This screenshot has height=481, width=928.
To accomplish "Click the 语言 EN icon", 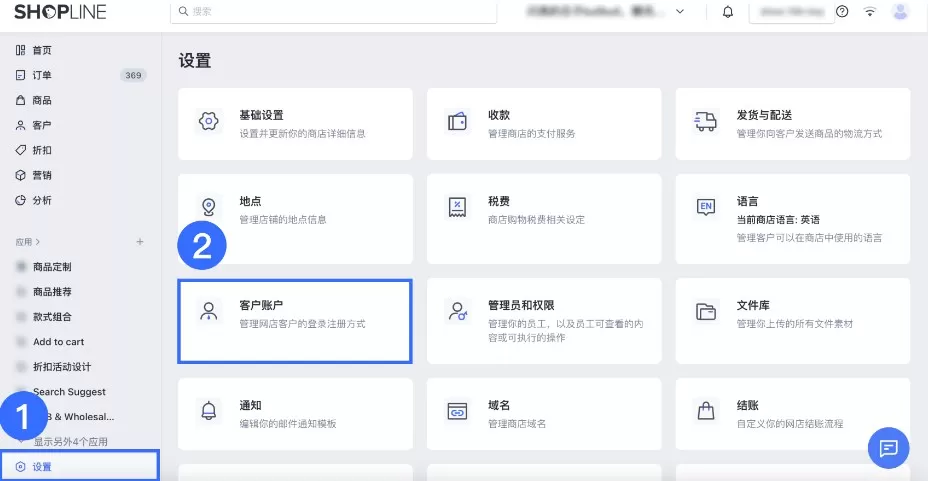I will point(706,206).
